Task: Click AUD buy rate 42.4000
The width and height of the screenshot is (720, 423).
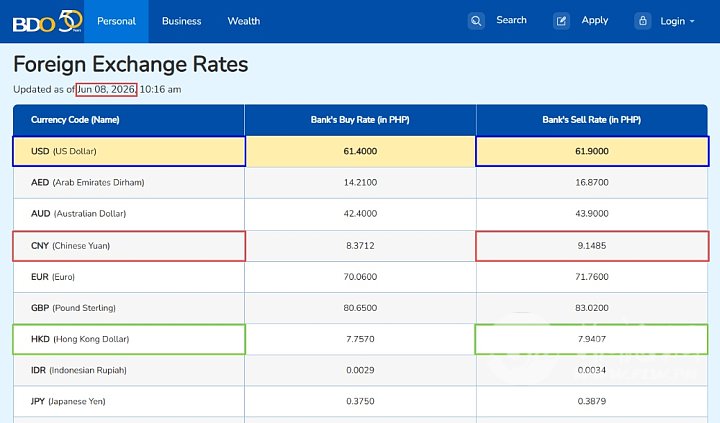Action: [360, 214]
